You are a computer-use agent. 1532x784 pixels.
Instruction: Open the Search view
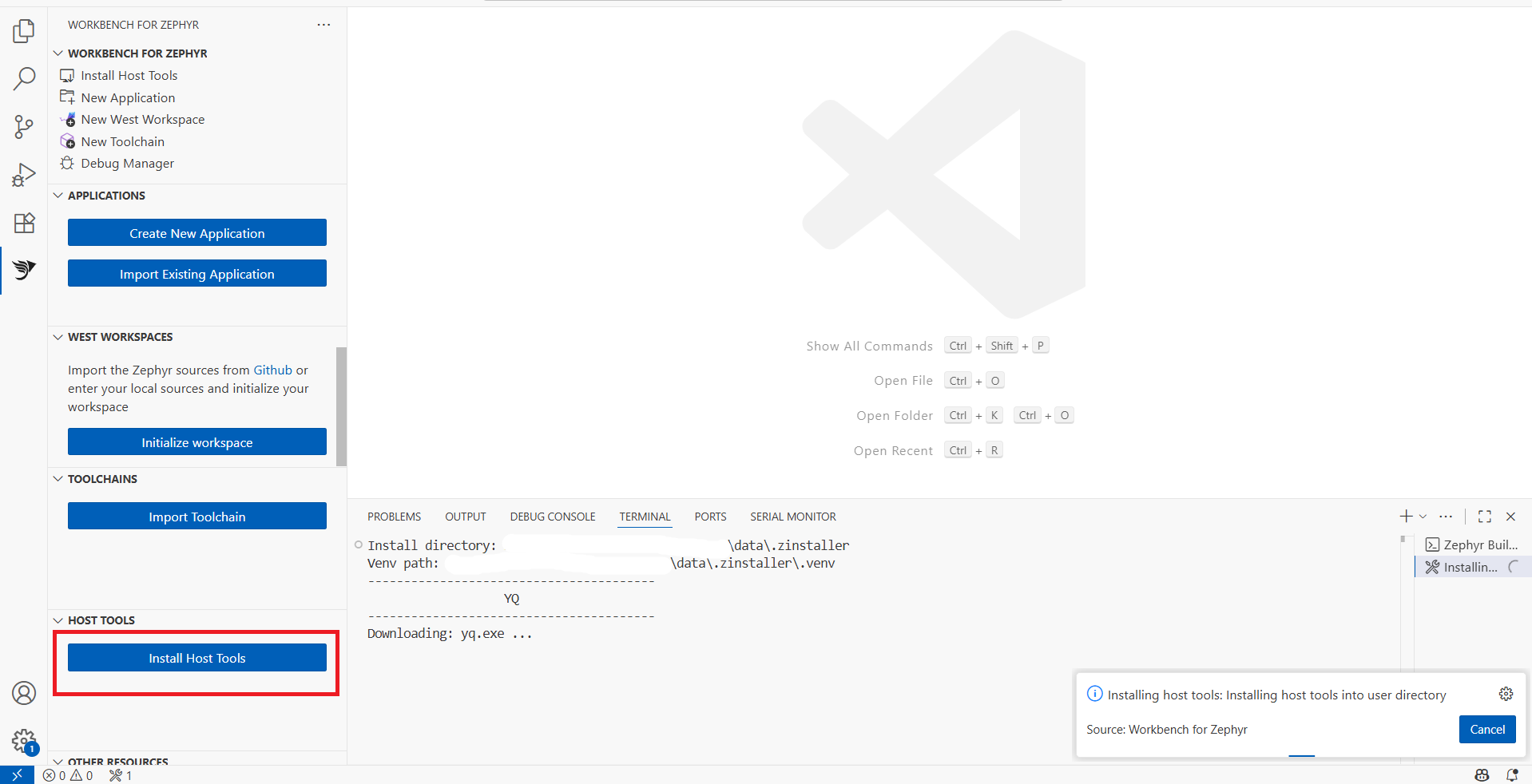(x=23, y=78)
